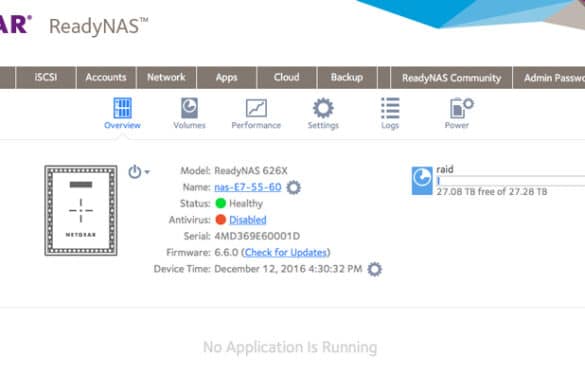Click the serial number 4MD369E60001D

point(257,236)
